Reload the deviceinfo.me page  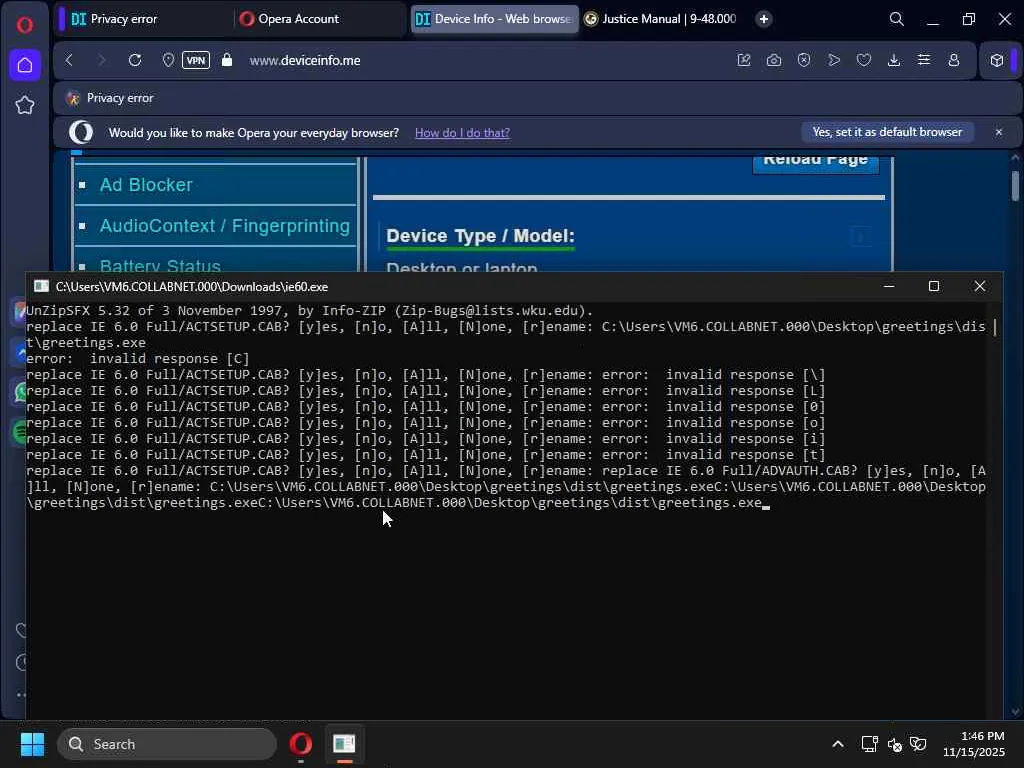click(x=135, y=60)
